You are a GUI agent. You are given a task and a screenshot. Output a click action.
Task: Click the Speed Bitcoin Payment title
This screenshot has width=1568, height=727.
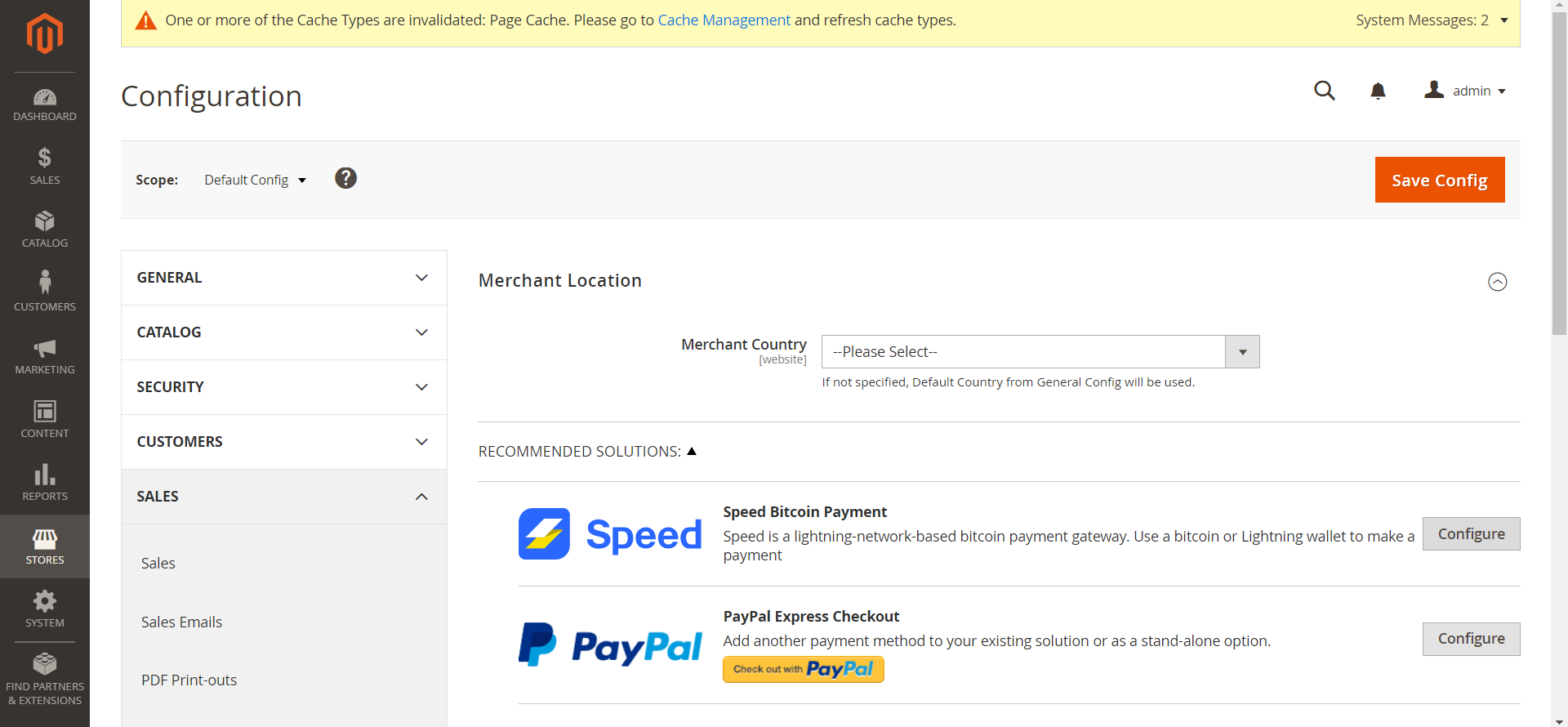(804, 512)
